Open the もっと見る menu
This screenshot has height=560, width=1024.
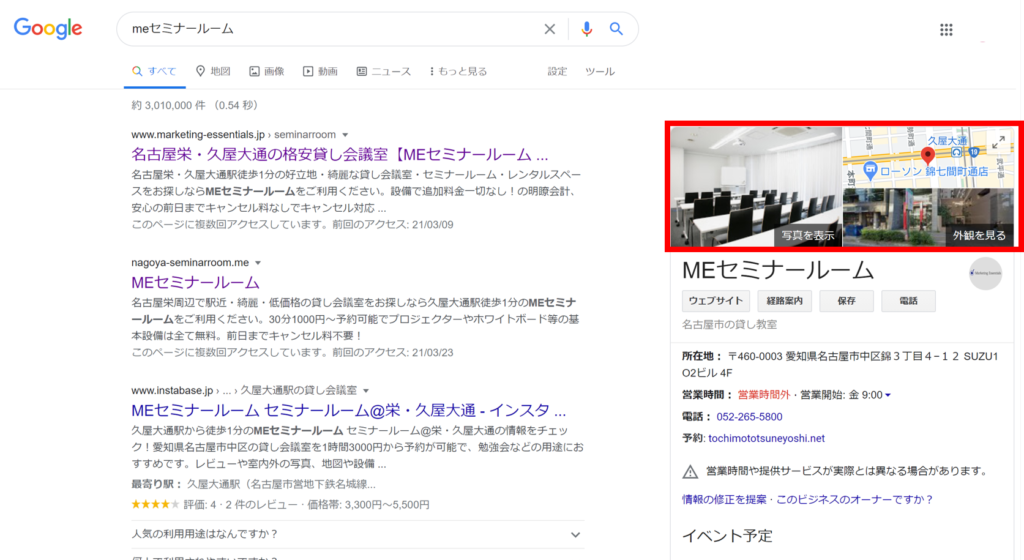pyautogui.click(x=458, y=71)
